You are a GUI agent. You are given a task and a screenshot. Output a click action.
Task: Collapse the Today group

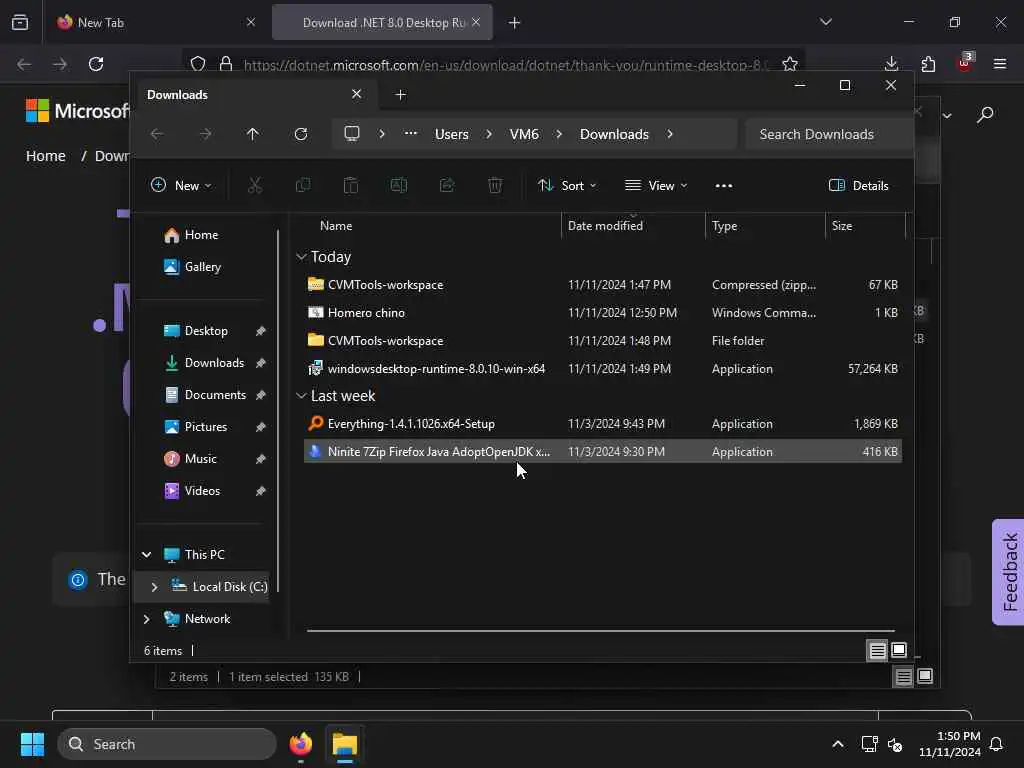click(301, 257)
